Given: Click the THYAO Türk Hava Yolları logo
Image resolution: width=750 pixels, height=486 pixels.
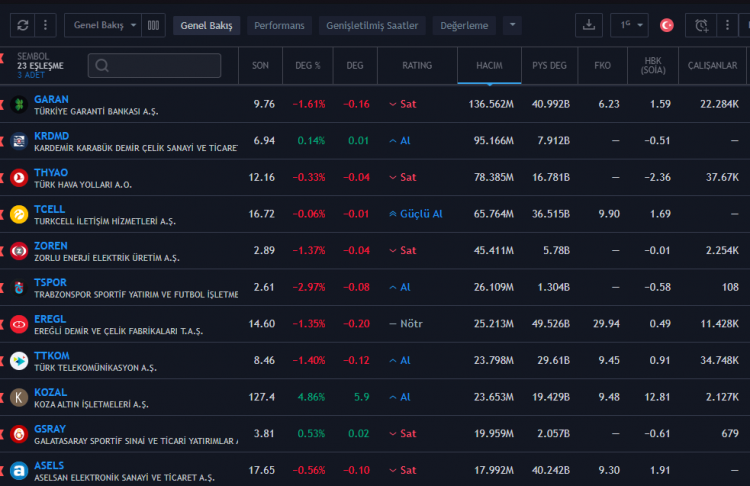Looking at the screenshot, I should tap(19, 178).
